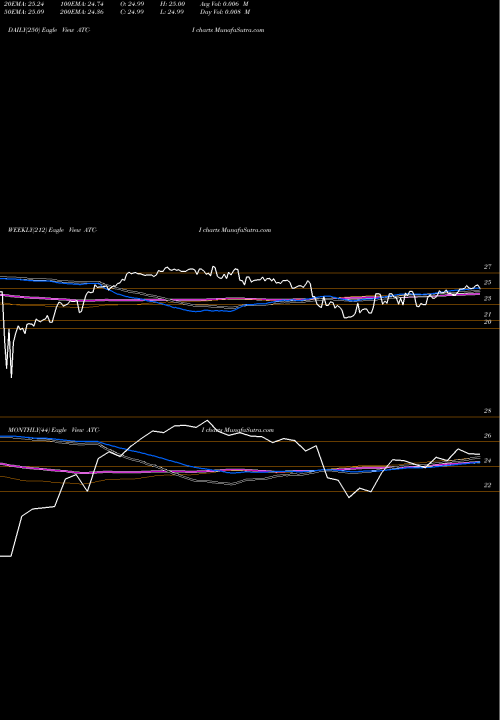
Task: Click the 200EMA value reading
Action: [x=84, y=12]
